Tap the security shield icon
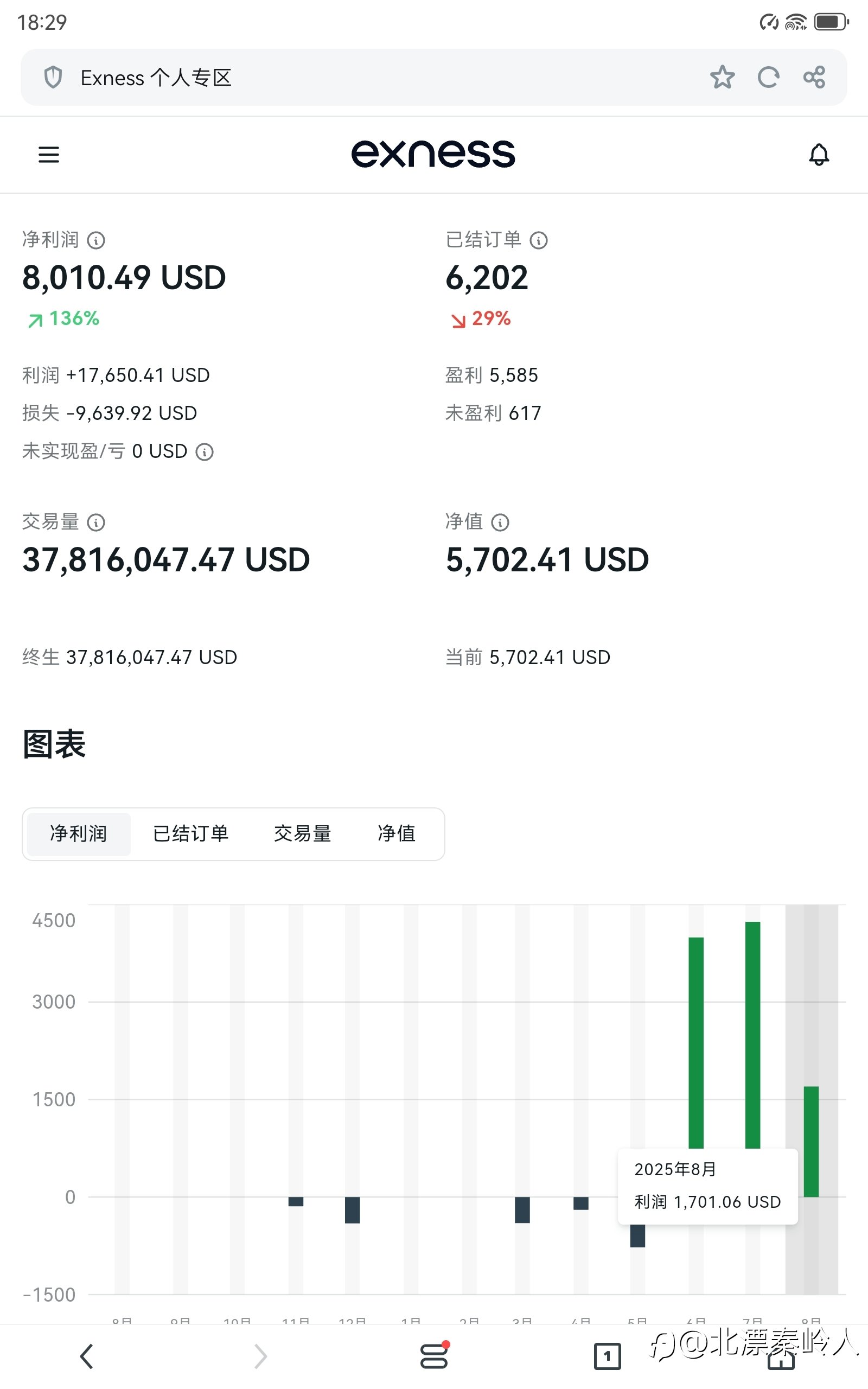This screenshot has height=1389, width=868. [x=53, y=77]
